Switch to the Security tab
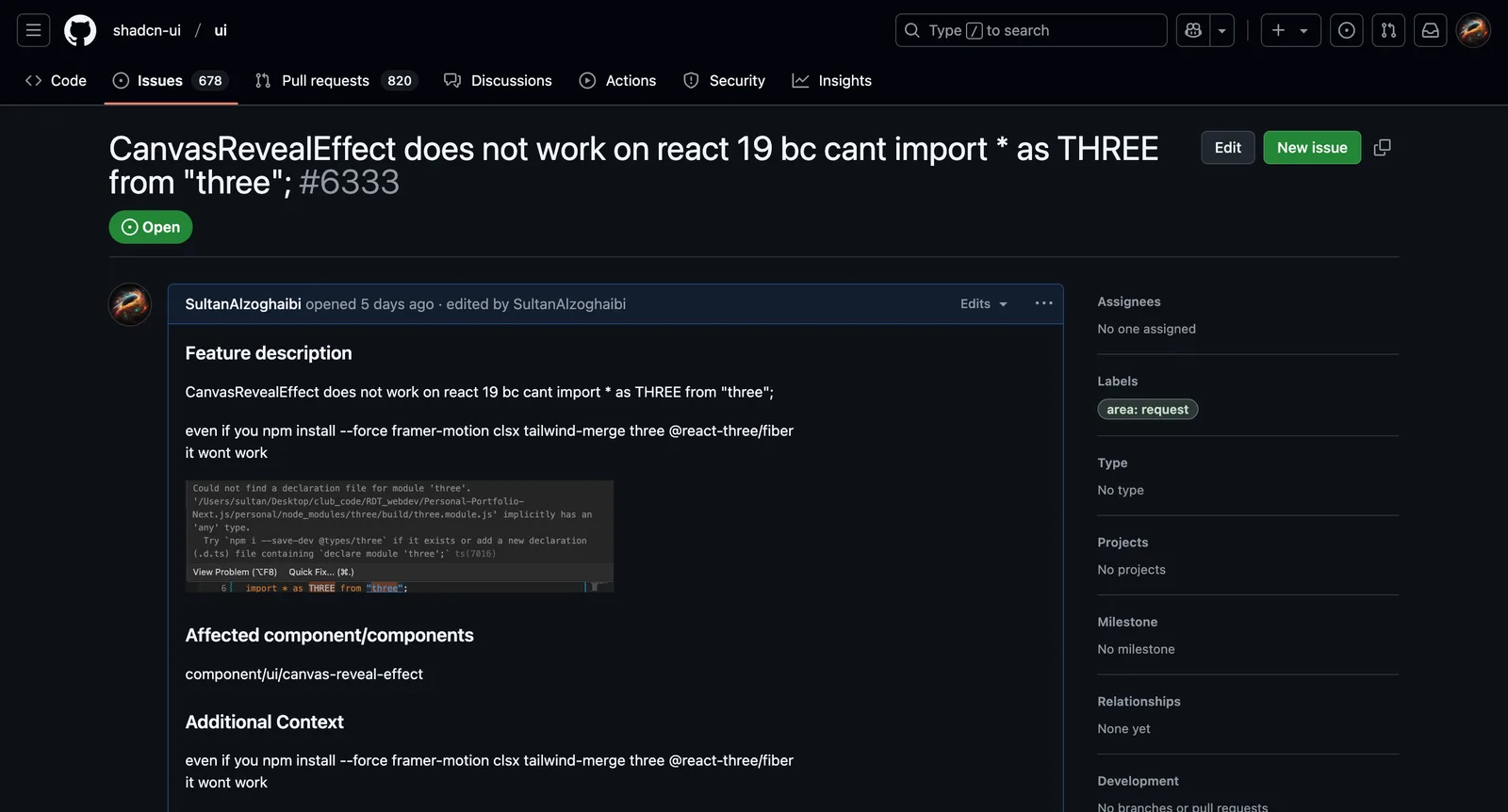The width and height of the screenshot is (1508, 812). click(x=724, y=81)
